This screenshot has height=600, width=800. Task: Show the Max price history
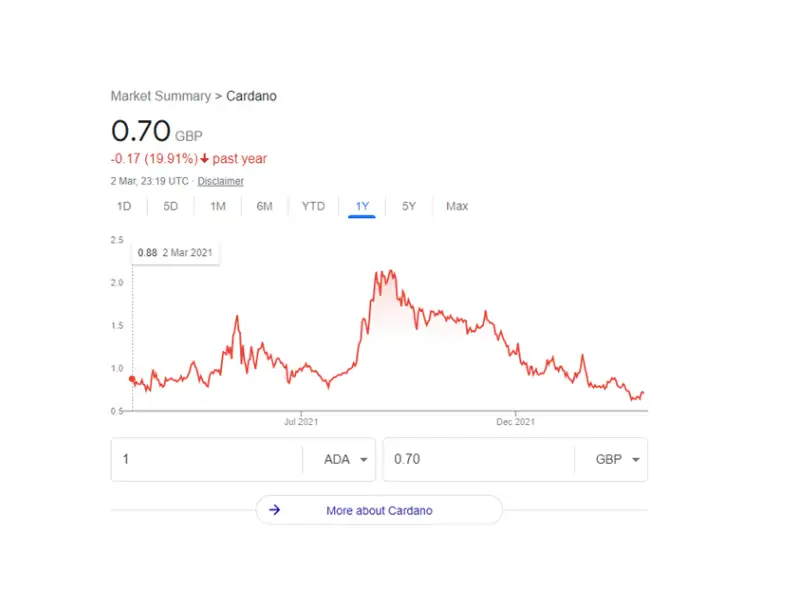pyautogui.click(x=457, y=206)
